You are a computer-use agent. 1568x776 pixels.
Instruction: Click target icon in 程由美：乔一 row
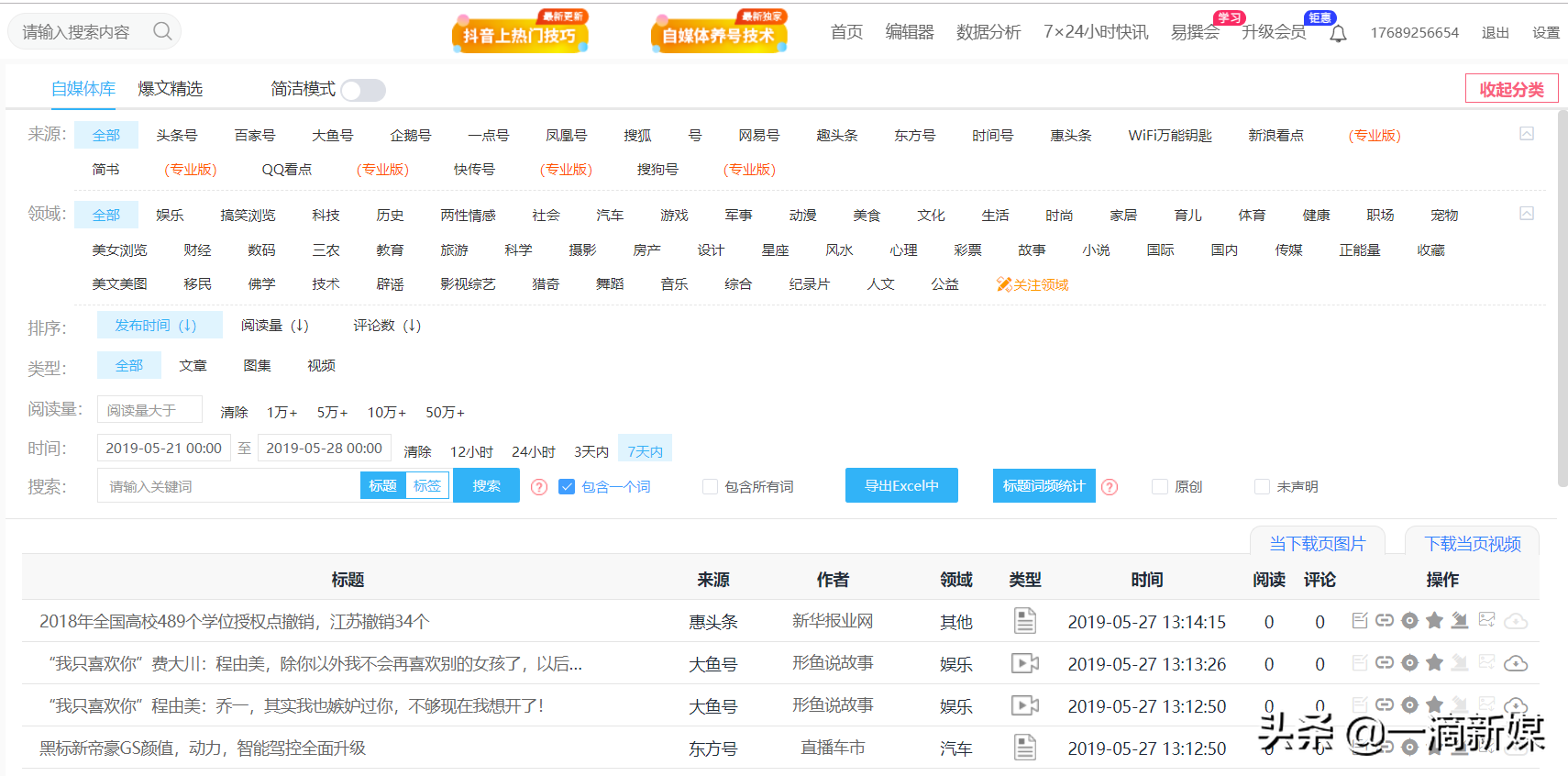point(1409,704)
